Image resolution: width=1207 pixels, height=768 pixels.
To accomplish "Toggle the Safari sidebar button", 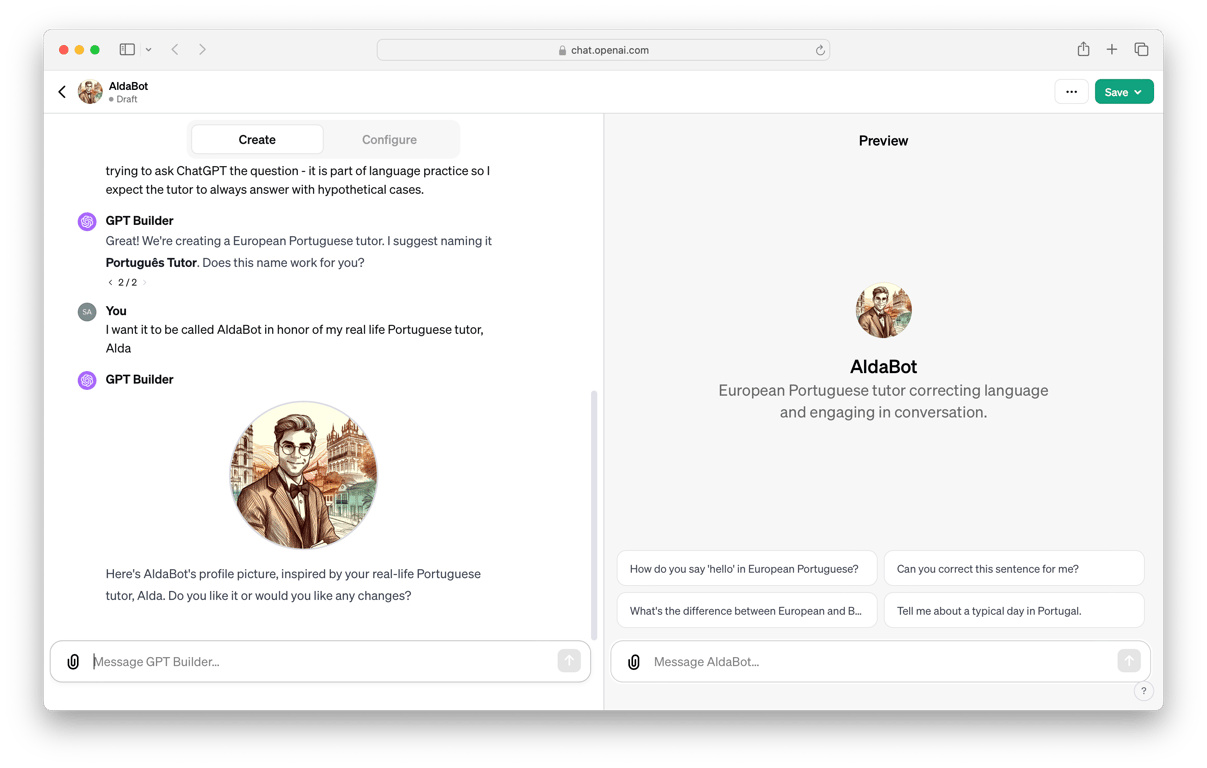I will pyautogui.click(x=127, y=49).
